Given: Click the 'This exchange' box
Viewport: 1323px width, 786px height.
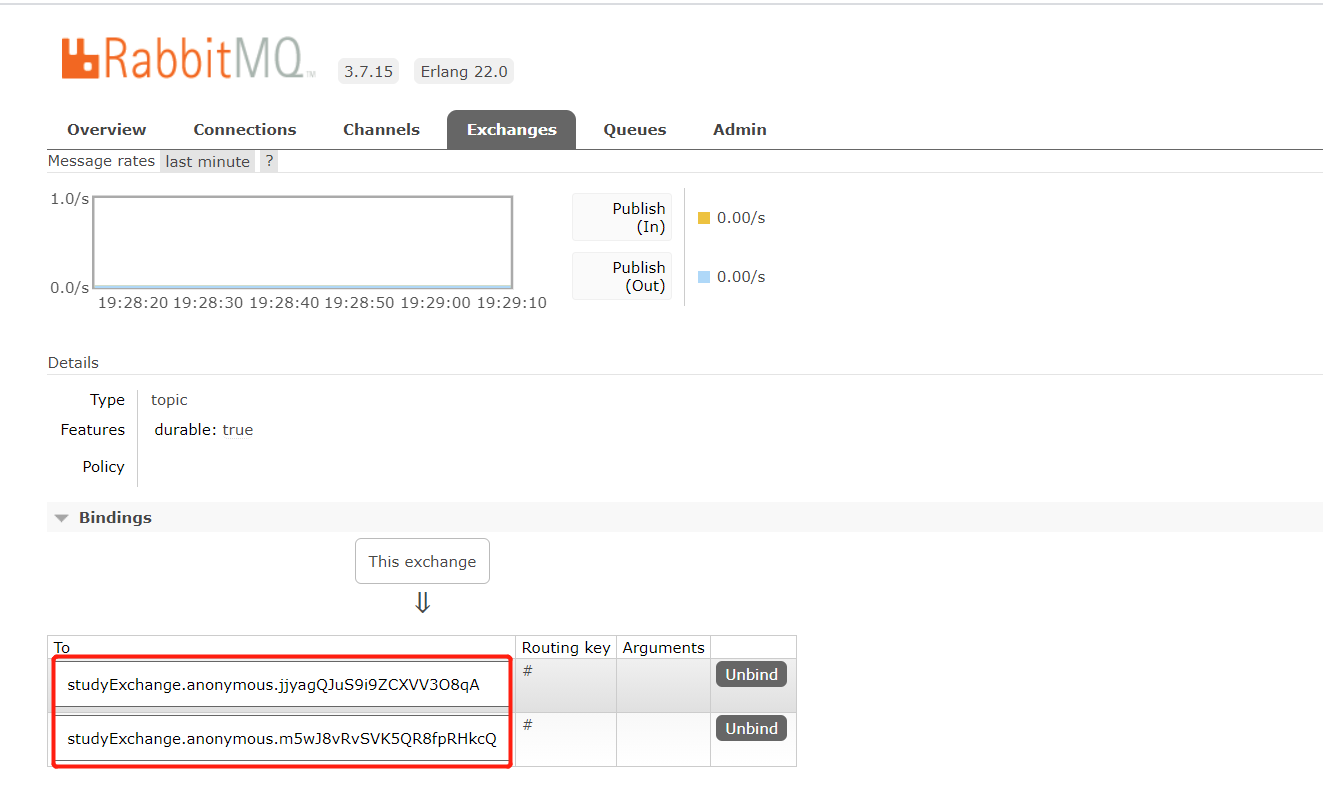Looking at the screenshot, I should (422, 561).
